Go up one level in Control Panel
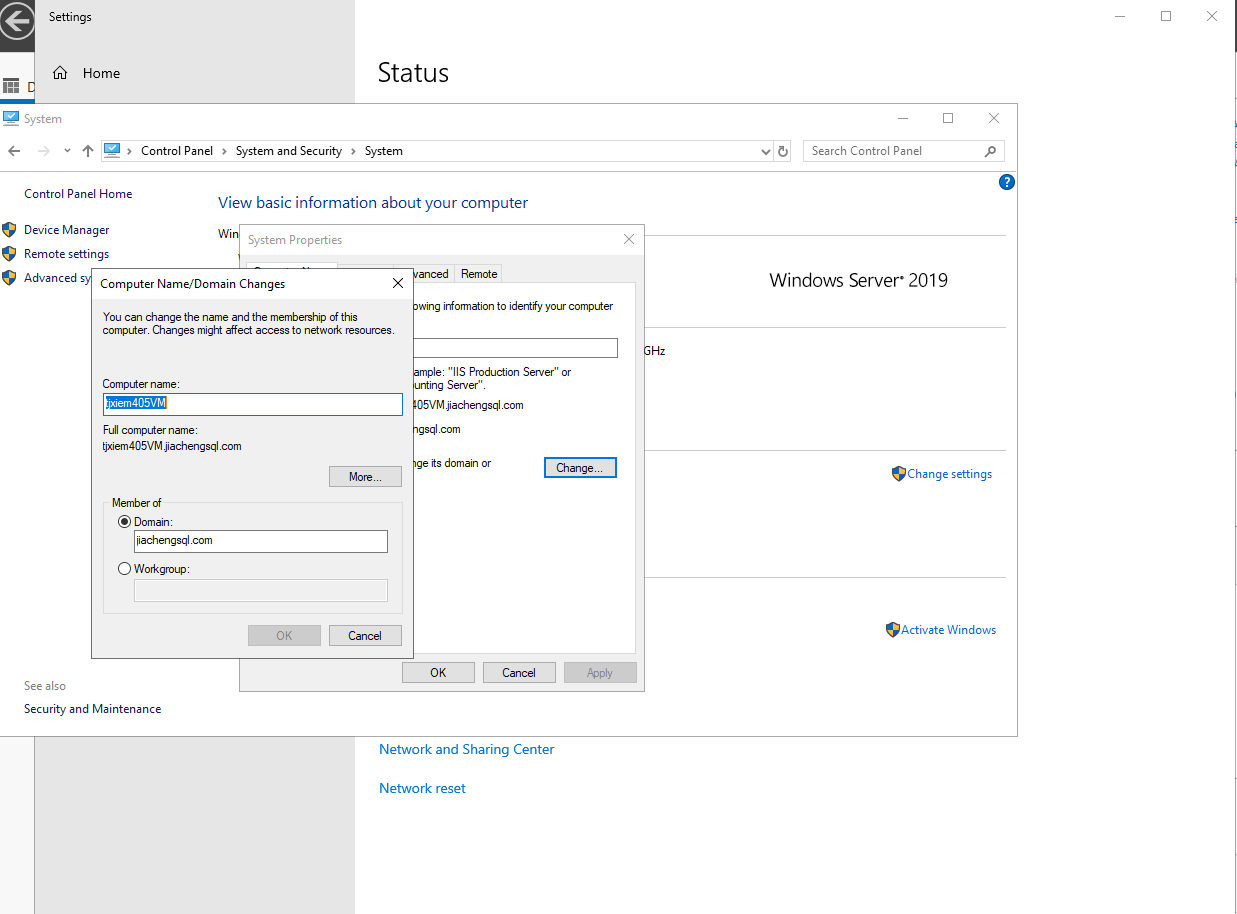1237x914 pixels. pyautogui.click(x=88, y=151)
